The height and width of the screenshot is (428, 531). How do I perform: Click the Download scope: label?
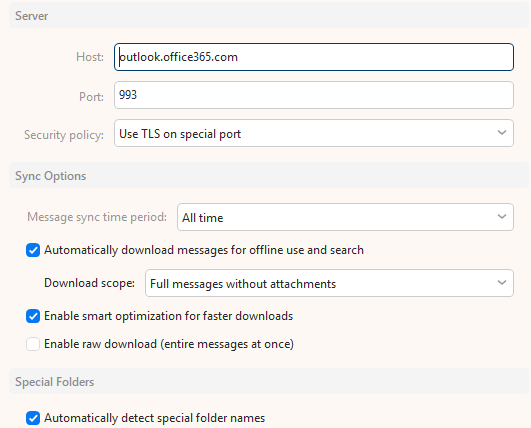coord(89,283)
